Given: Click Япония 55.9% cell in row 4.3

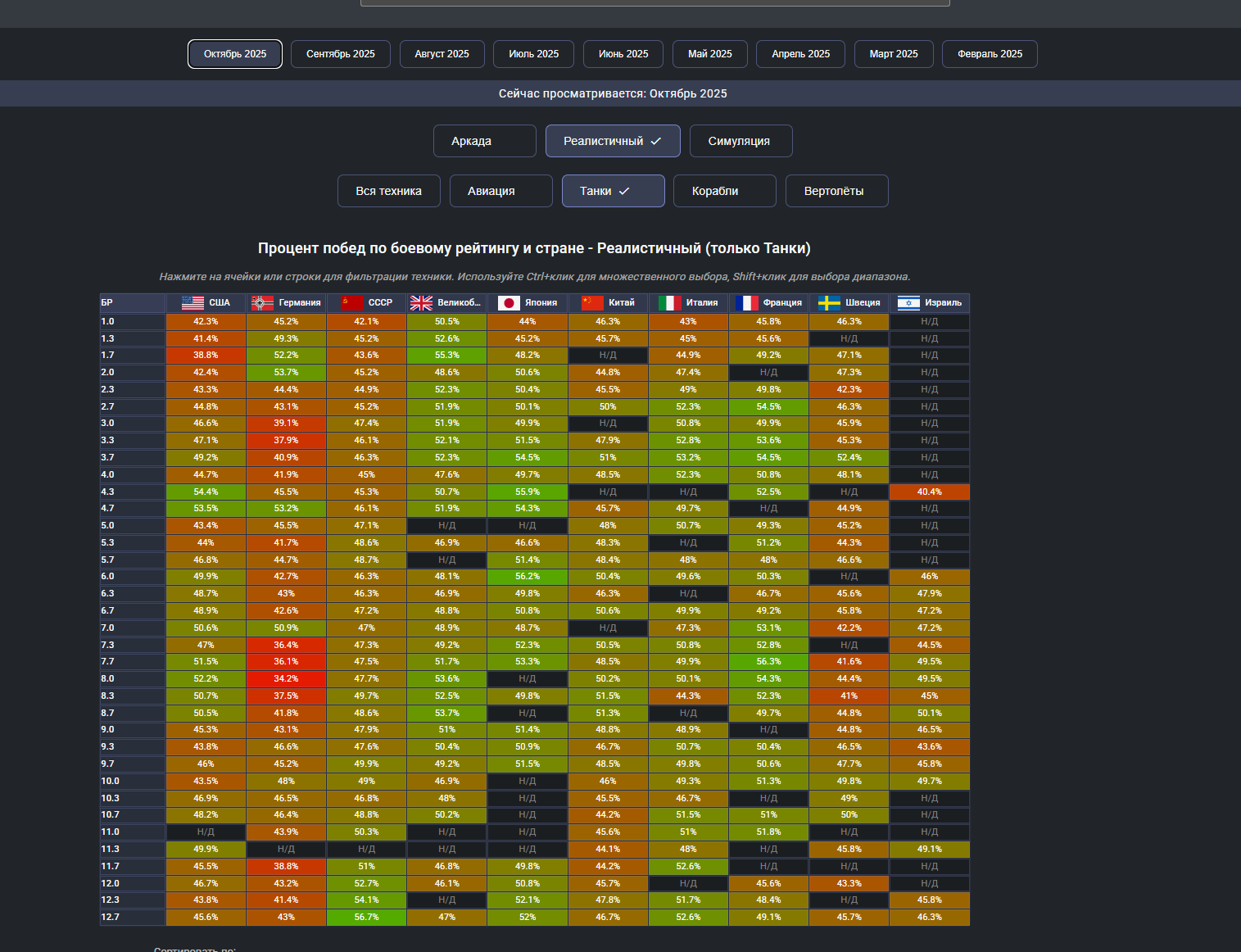Looking at the screenshot, I should [528, 492].
